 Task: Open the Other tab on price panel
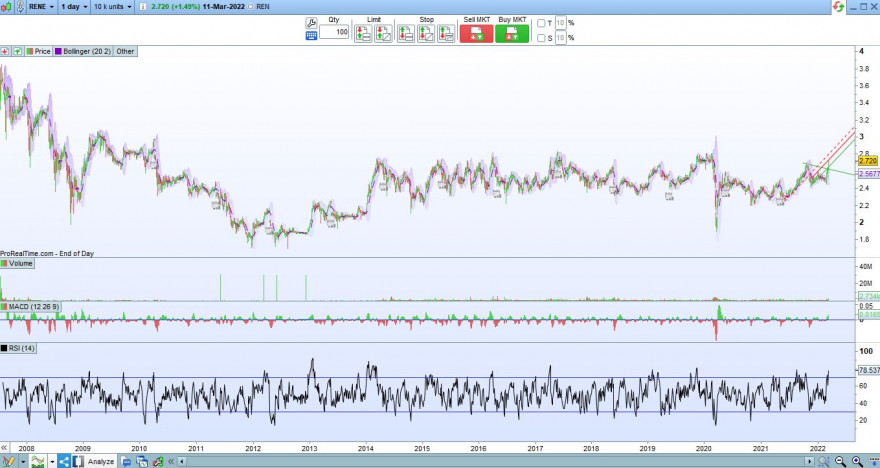coord(125,51)
